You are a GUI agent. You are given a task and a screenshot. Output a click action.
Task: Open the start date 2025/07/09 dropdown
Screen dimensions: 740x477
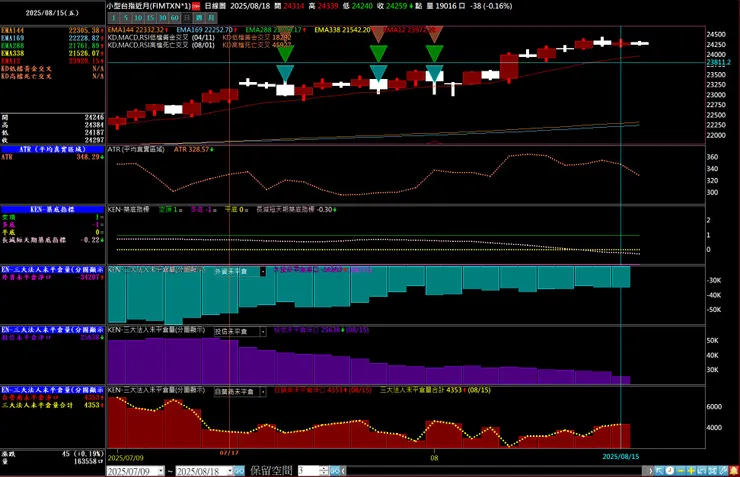coord(161,471)
